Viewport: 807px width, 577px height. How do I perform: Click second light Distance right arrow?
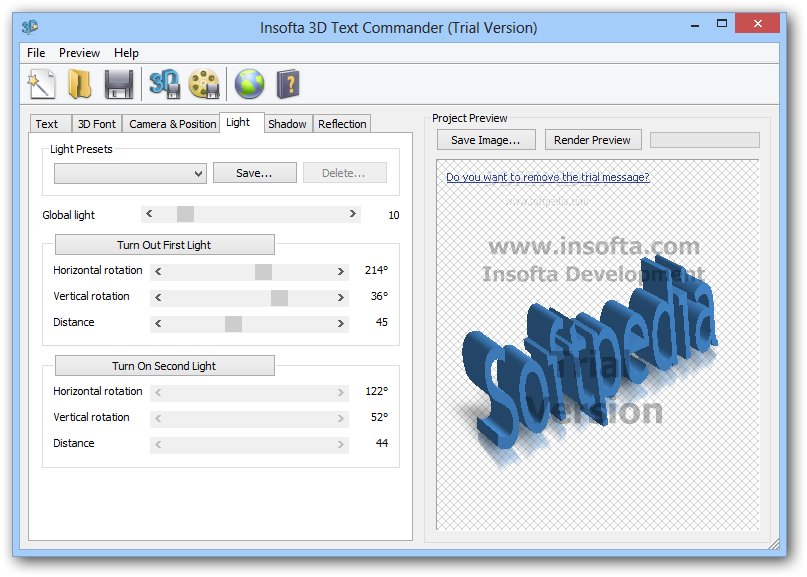pyautogui.click(x=341, y=445)
